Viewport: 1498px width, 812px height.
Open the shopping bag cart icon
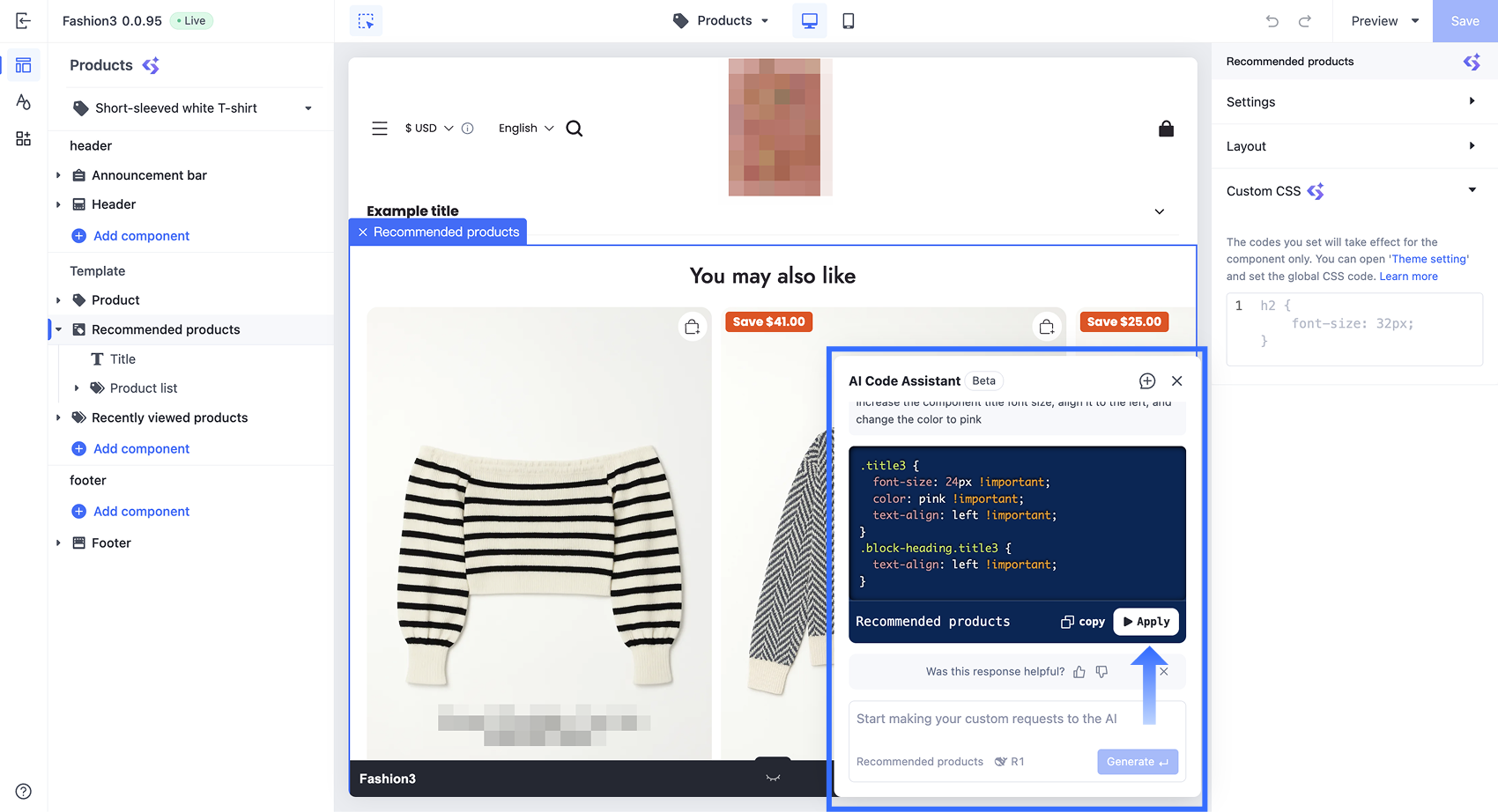click(1166, 129)
